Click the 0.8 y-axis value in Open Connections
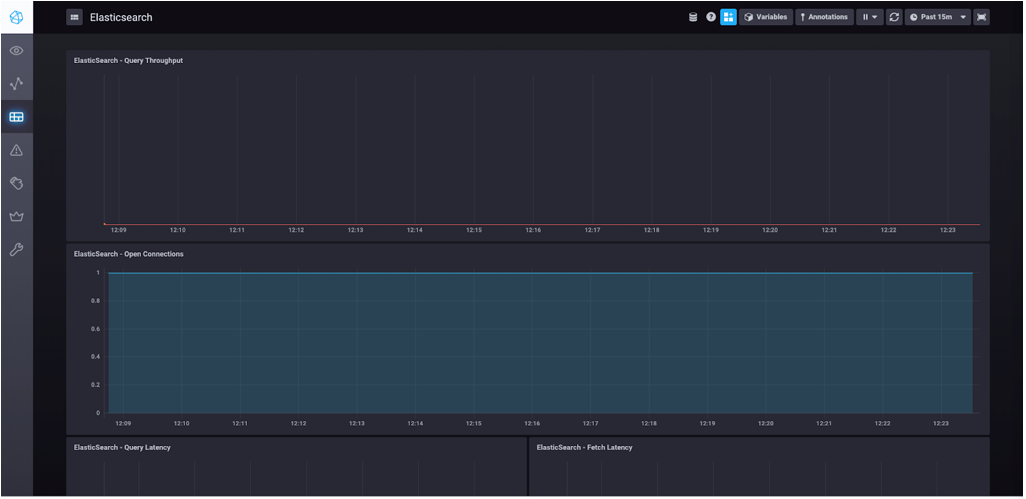The height and width of the screenshot is (499, 1026). (x=96, y=301)
